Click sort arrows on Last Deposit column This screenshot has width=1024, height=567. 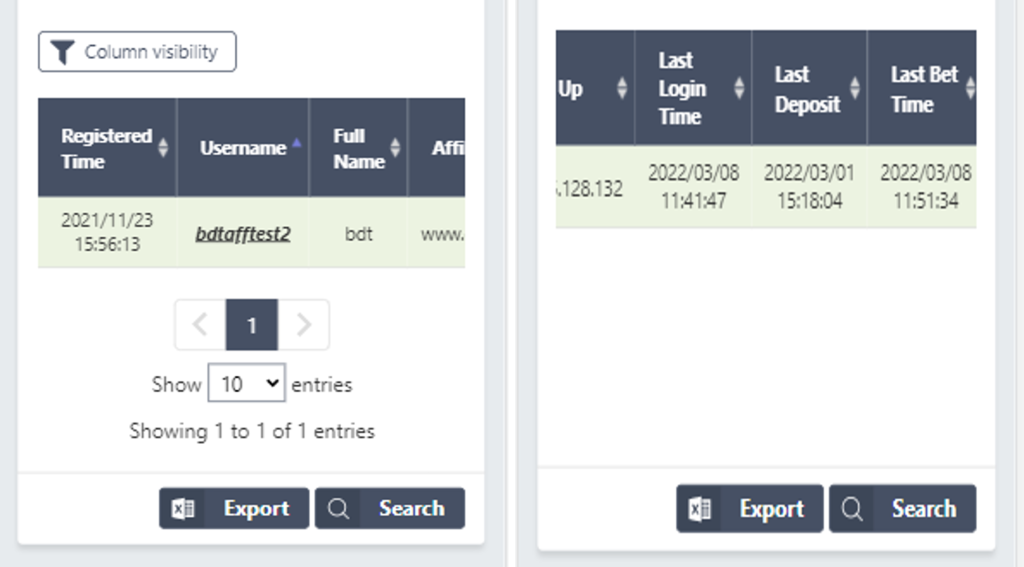point(855,88)
